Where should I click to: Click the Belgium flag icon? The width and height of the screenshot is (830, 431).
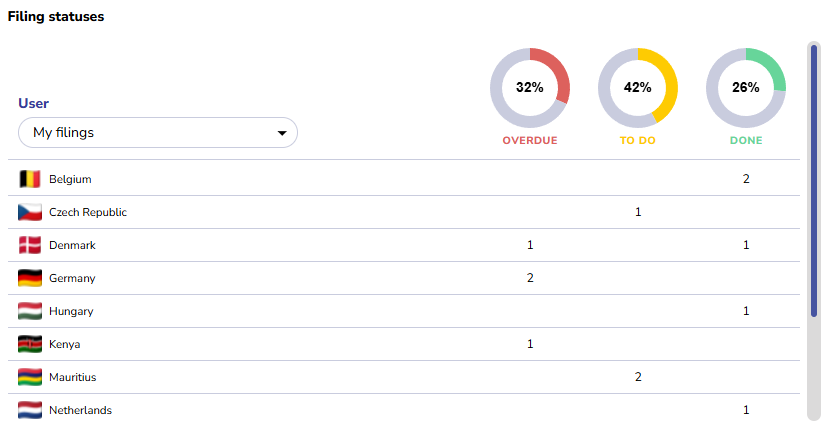[30, 179]
